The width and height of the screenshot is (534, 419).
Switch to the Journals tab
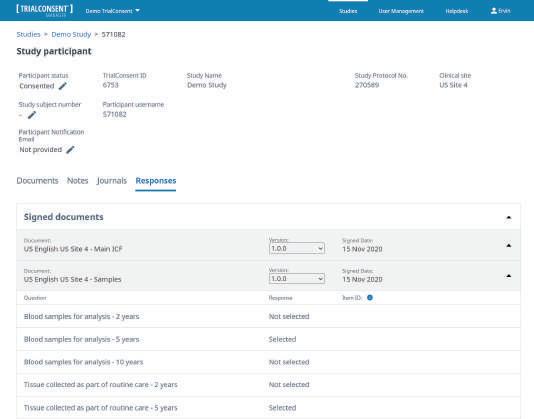click(x=112, y=181)
